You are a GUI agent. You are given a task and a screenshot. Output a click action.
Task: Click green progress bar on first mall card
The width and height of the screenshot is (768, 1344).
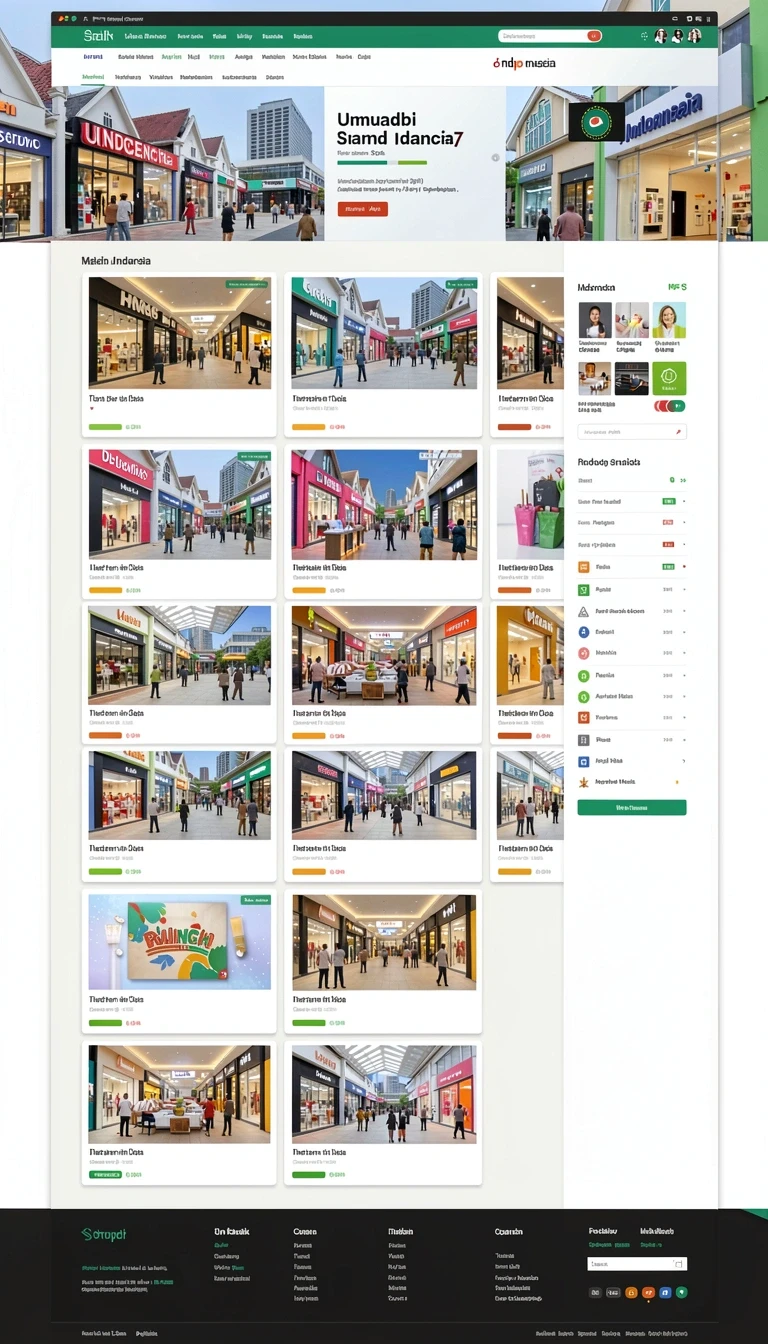tap(105, 426)
